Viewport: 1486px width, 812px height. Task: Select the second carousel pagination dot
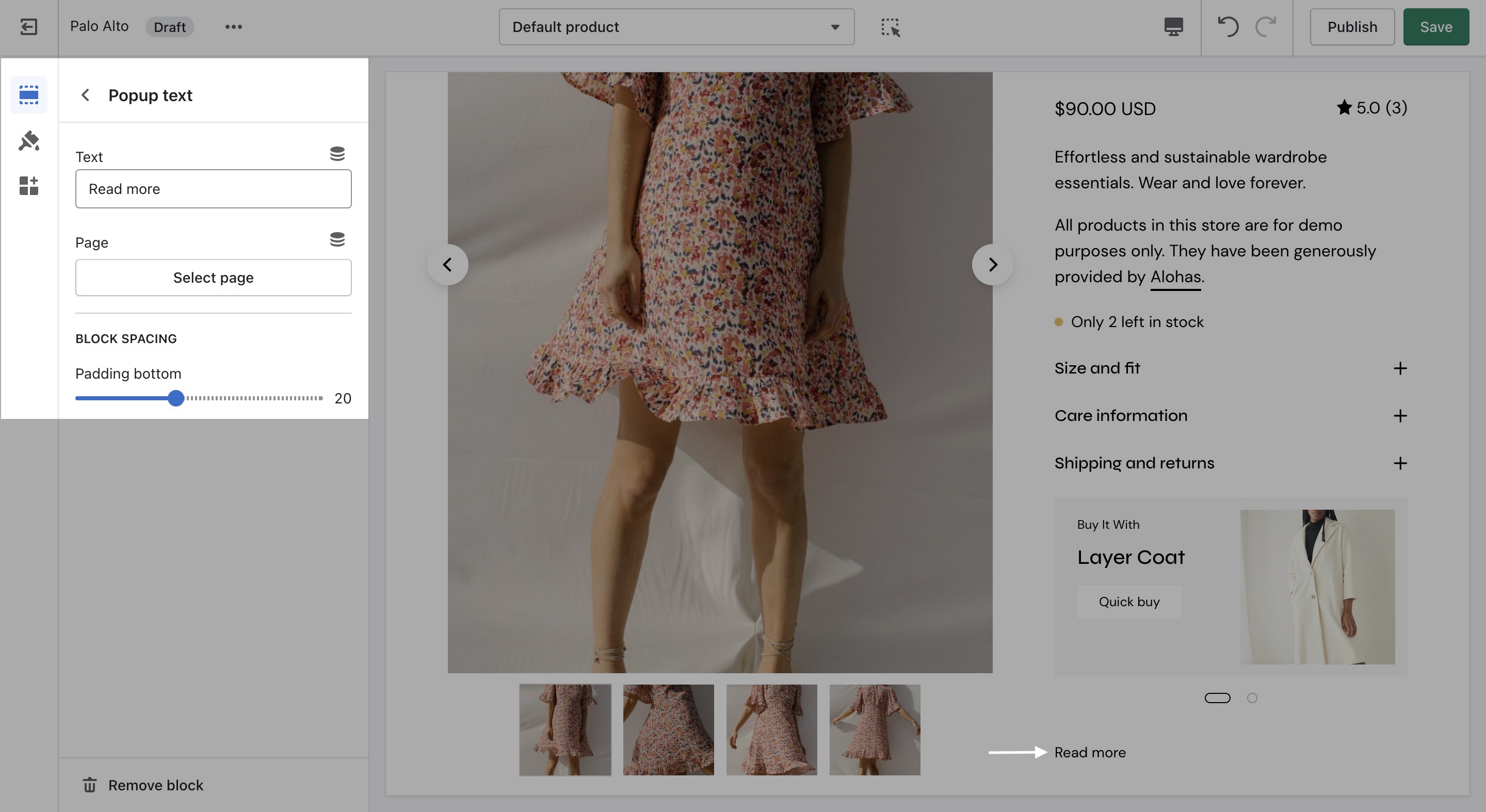pos(1252,698)
